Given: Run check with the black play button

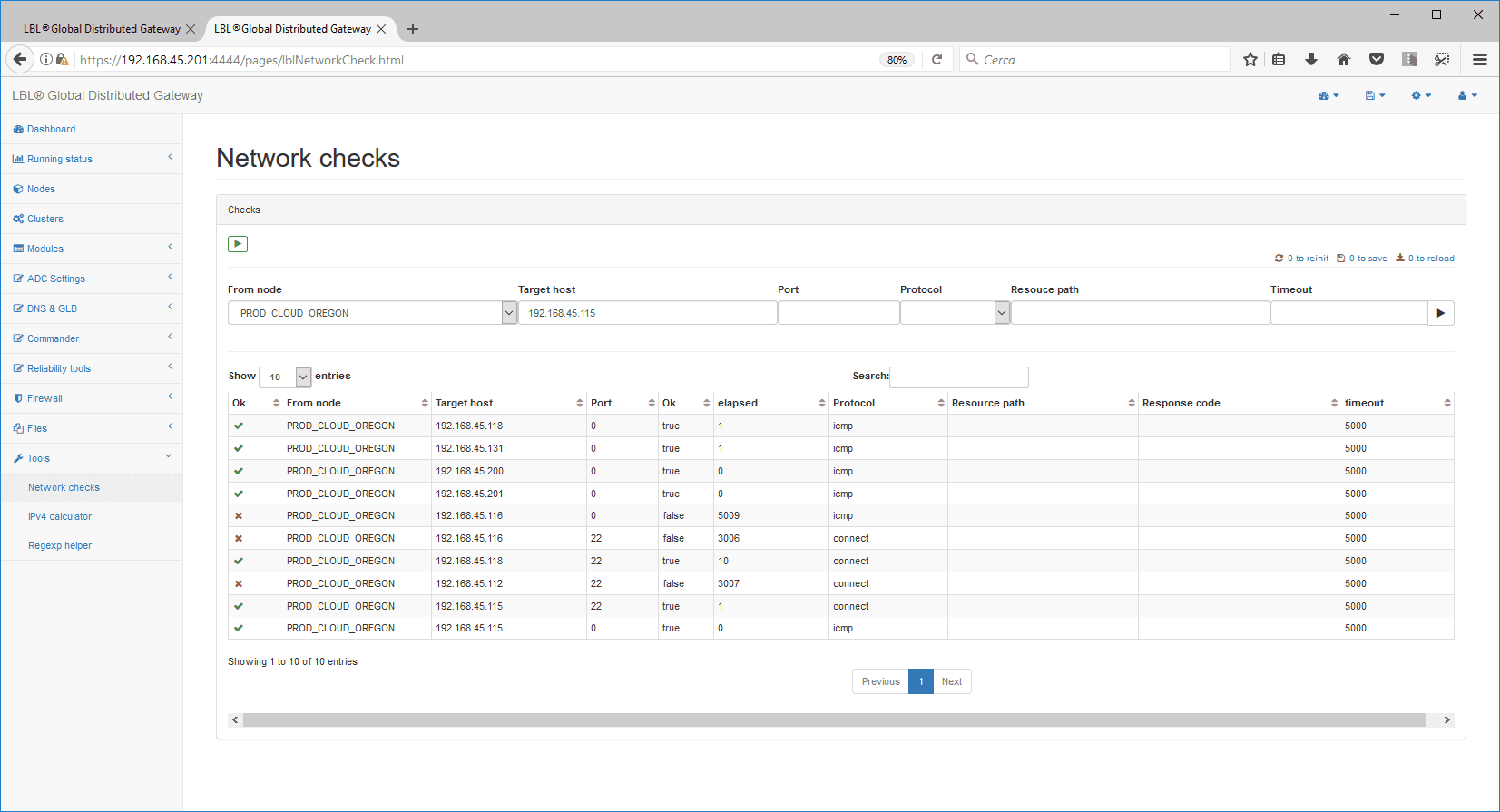Looking at the screenshot, I should (x=1440, y=313).
